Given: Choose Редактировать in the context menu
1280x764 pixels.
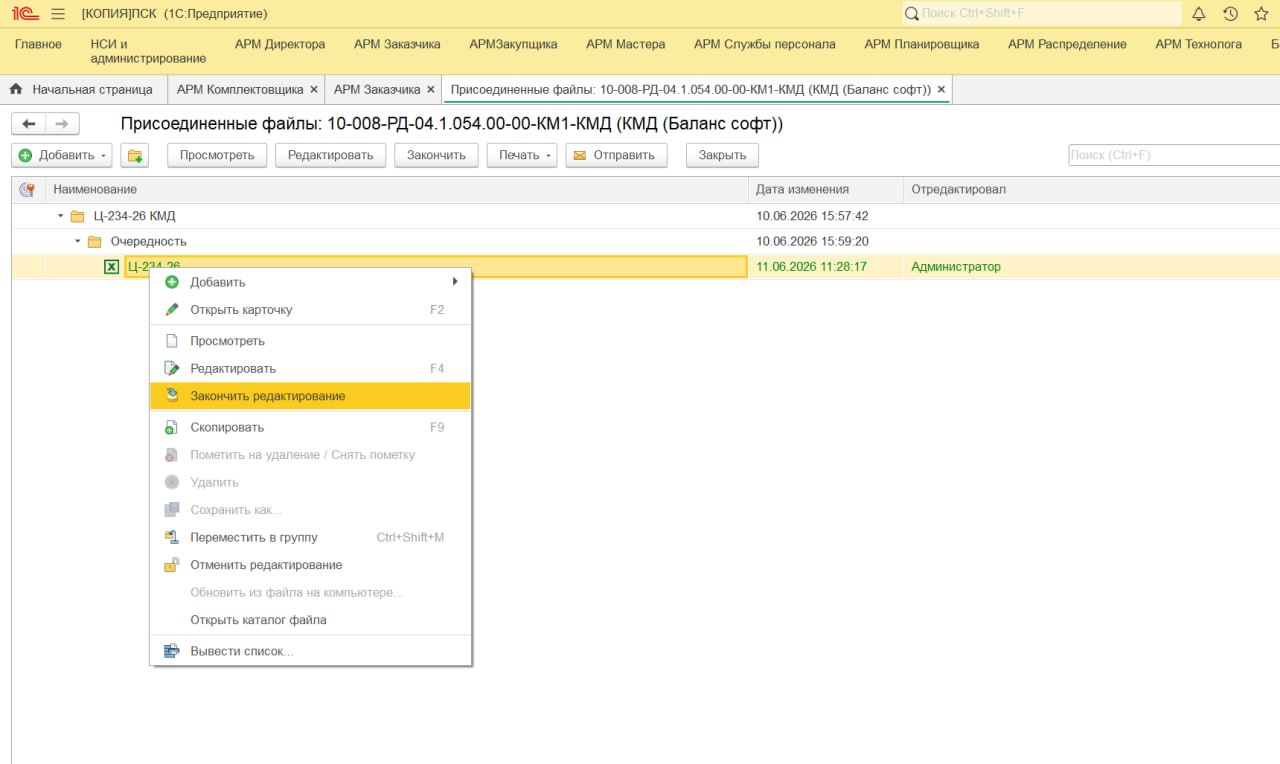Looking at the screenshot, I should 310,368.
